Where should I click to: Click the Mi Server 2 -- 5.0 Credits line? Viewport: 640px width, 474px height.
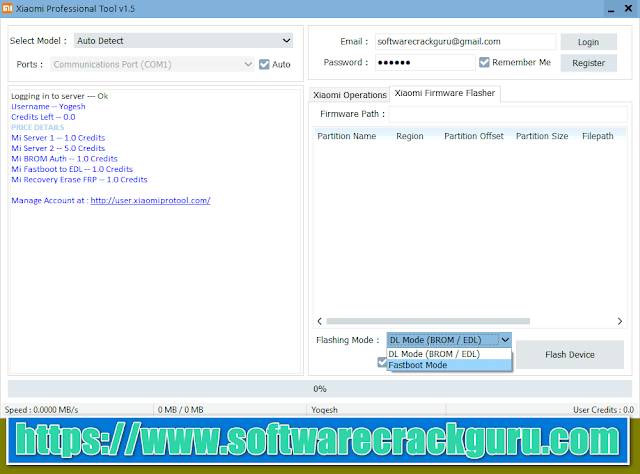click(x=58, y=148)
